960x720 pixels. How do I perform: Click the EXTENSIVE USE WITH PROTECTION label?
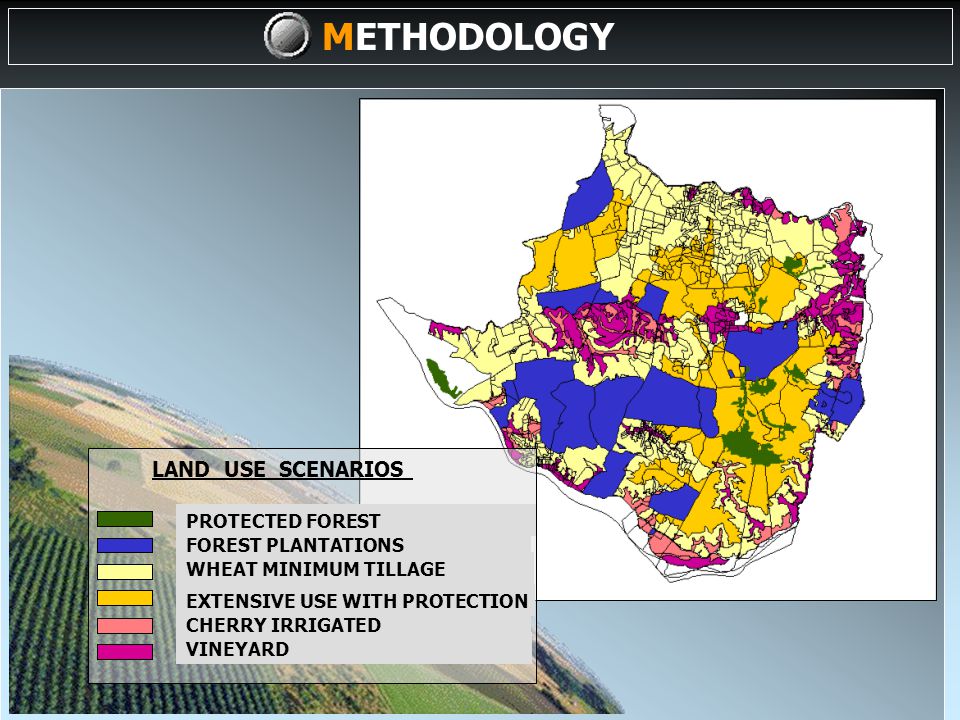(x=357, y=601)
